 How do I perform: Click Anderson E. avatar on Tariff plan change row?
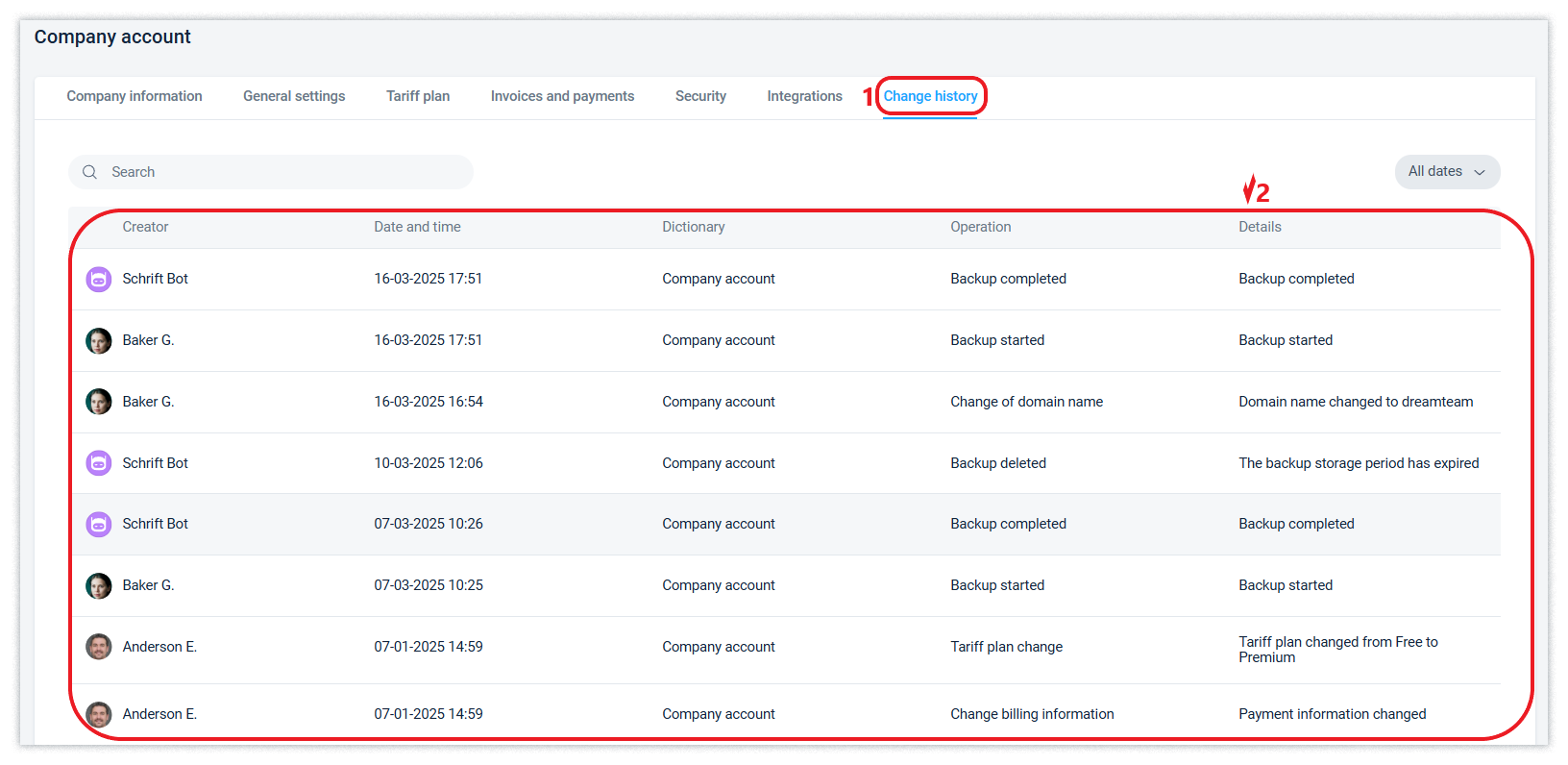[99, 647]
